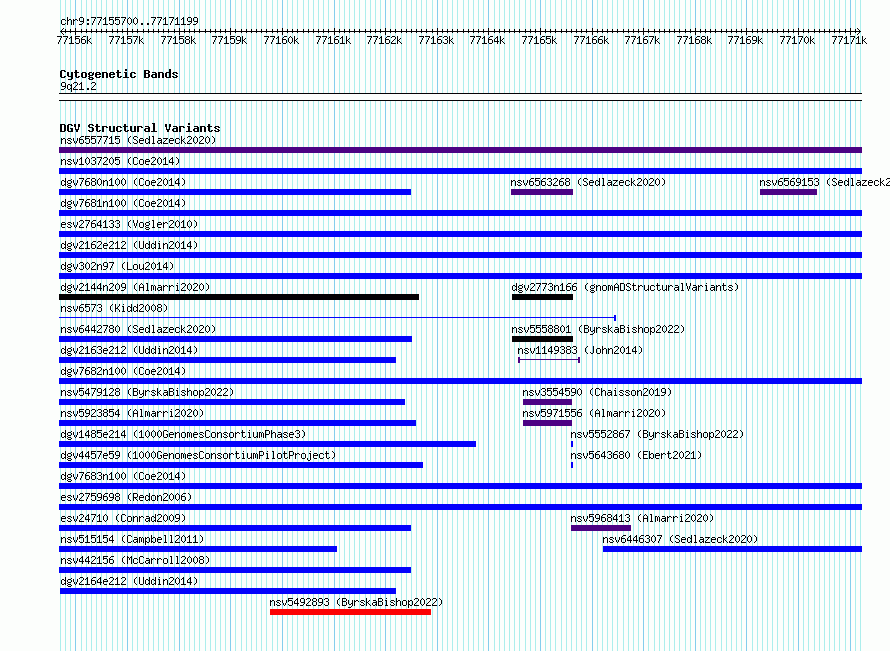Select the Cytogenetic Bands track title
This screenshot has width=890, height=651.
pos(119,74)
